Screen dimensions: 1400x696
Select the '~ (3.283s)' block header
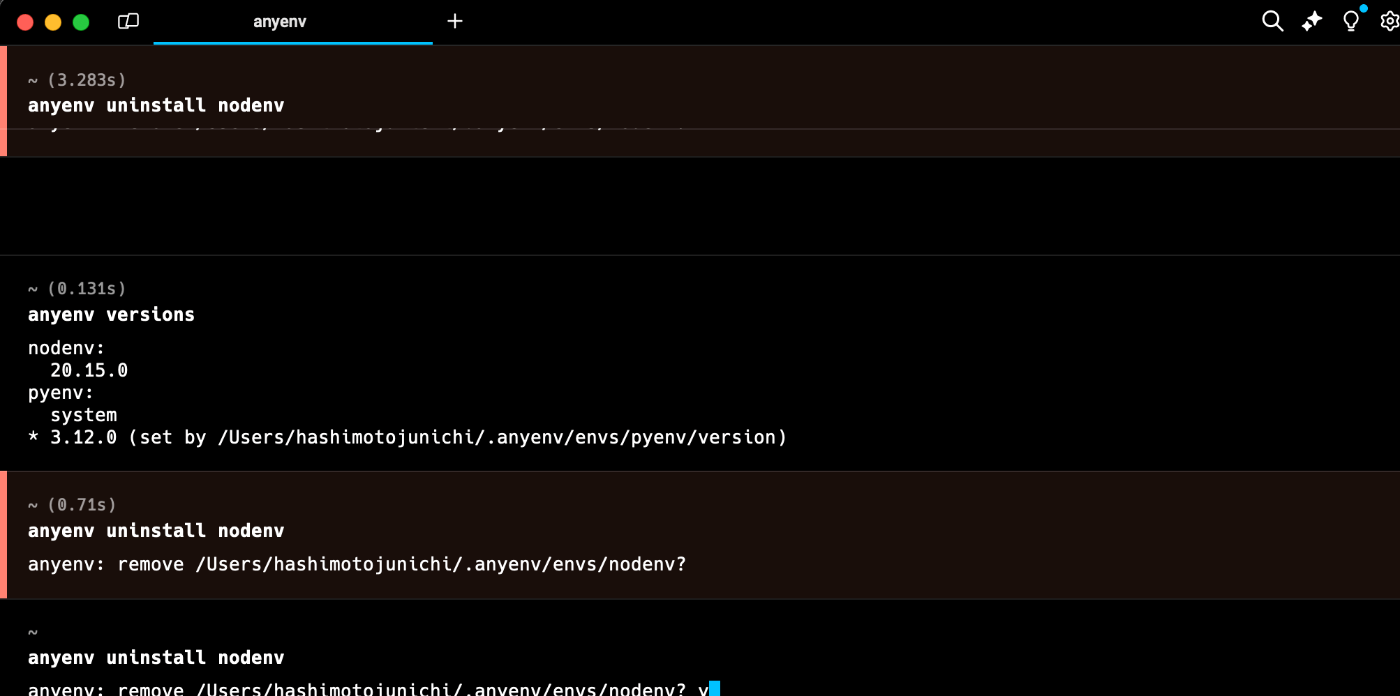pyautogui.click(x=77, y=79)
